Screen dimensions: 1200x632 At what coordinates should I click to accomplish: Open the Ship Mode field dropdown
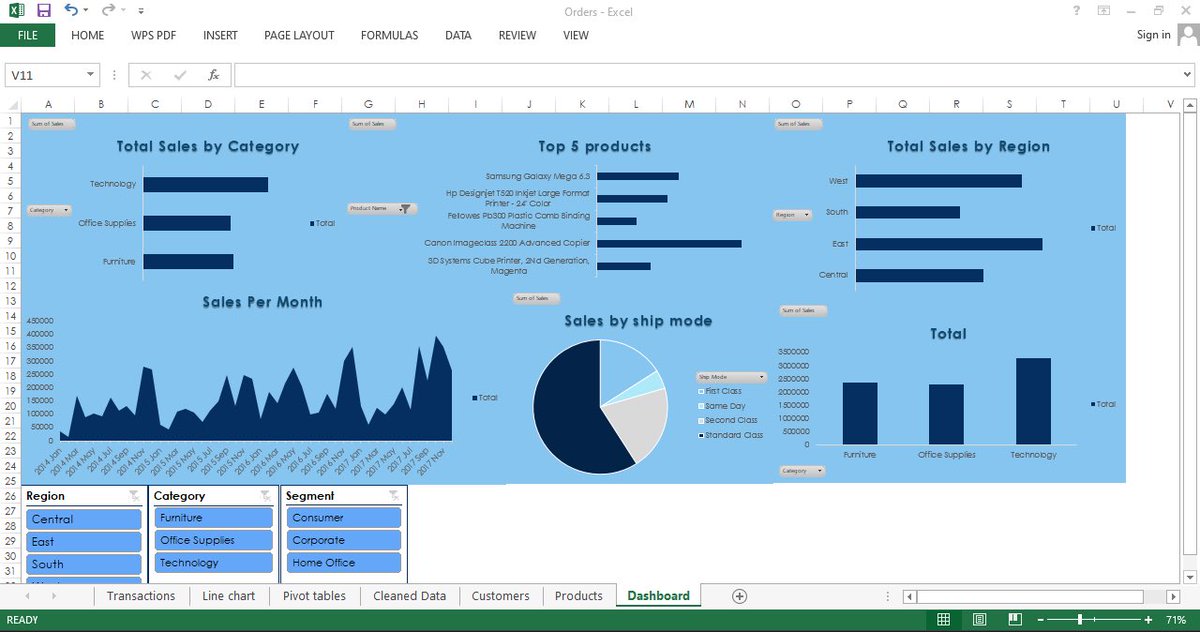coord(731,377)
